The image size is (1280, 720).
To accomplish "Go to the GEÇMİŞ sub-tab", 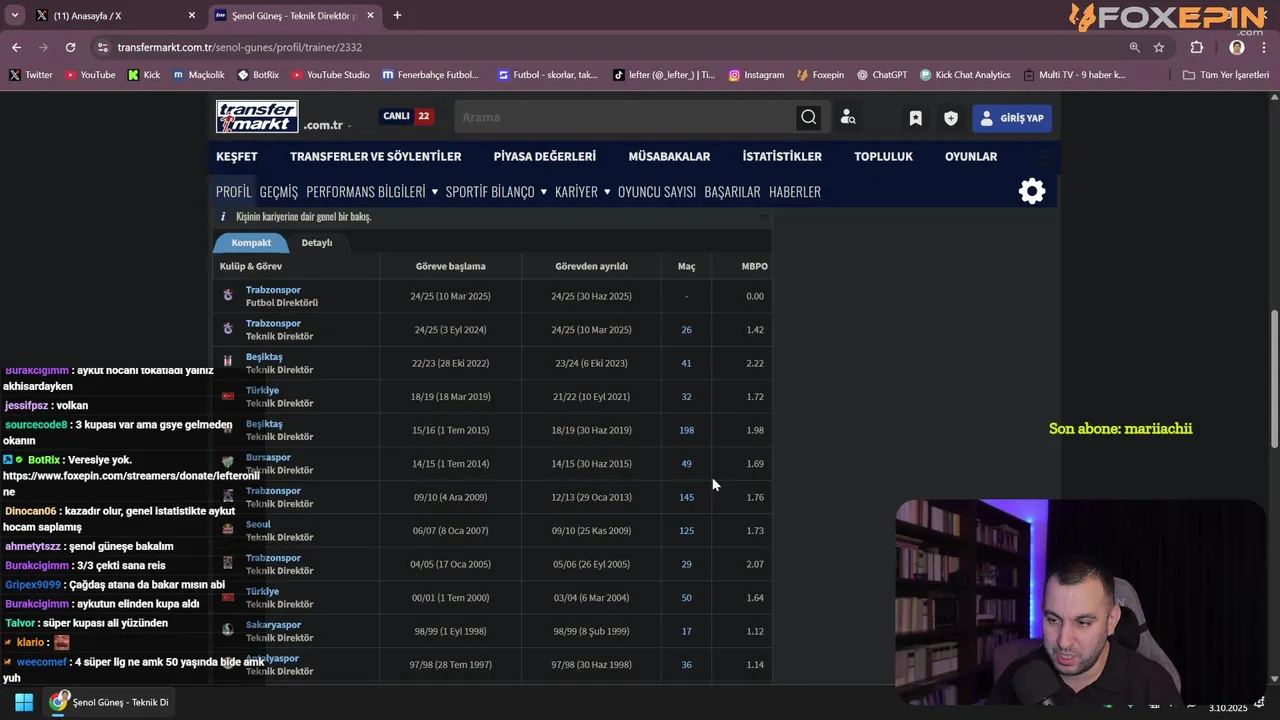I will pos(279,192).
